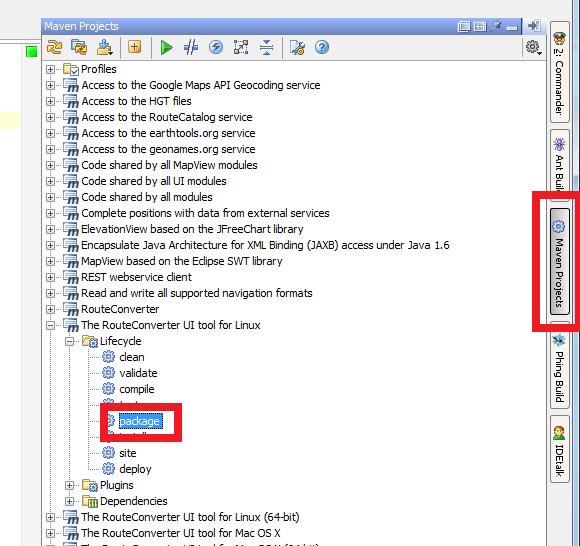Screen dimensions: 580x546
Task: Expand the Dependencies folder
Action: click(x=69, y=501)
